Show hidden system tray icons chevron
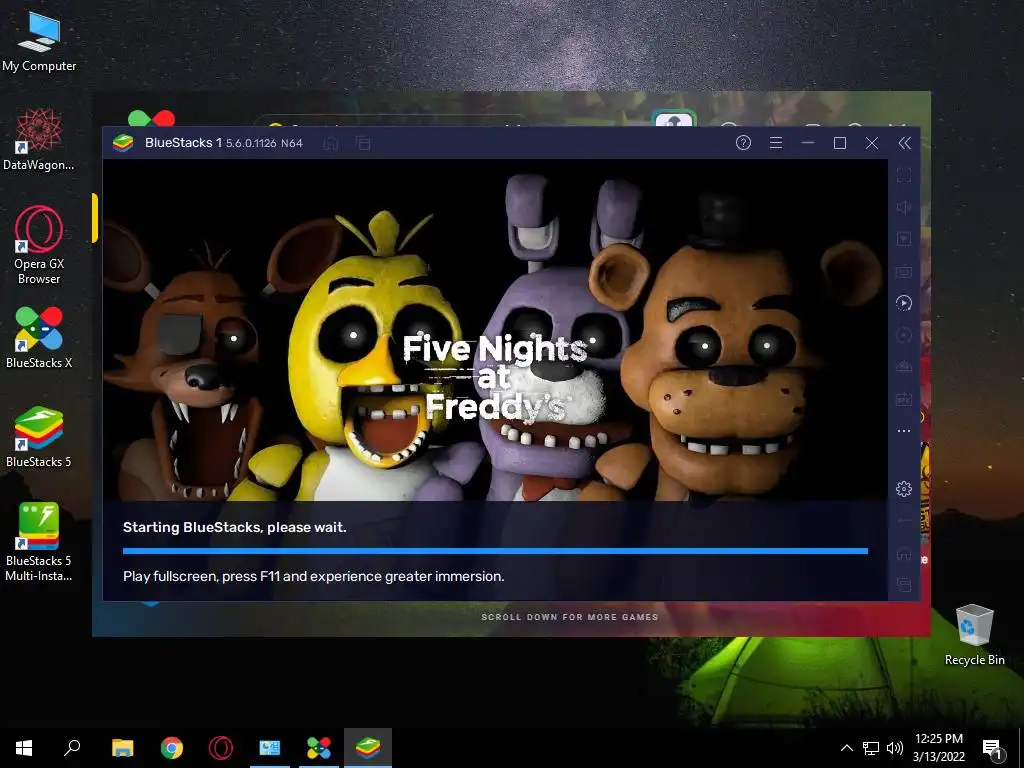Viewport: 1024px width, 768px height. (x=846, y=748)
